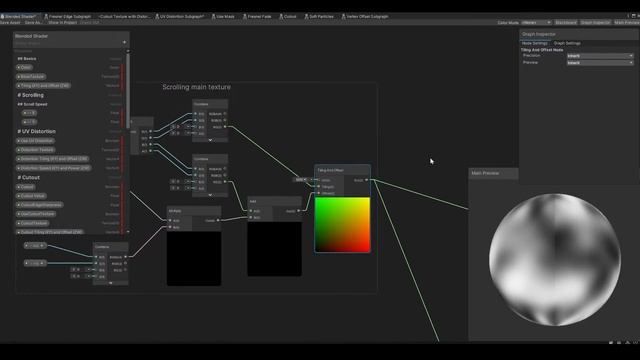This screenshot has height=360, width=640.
Task: Open the Cutout Texture with Distortion tab
Action: tap(124, 16)
